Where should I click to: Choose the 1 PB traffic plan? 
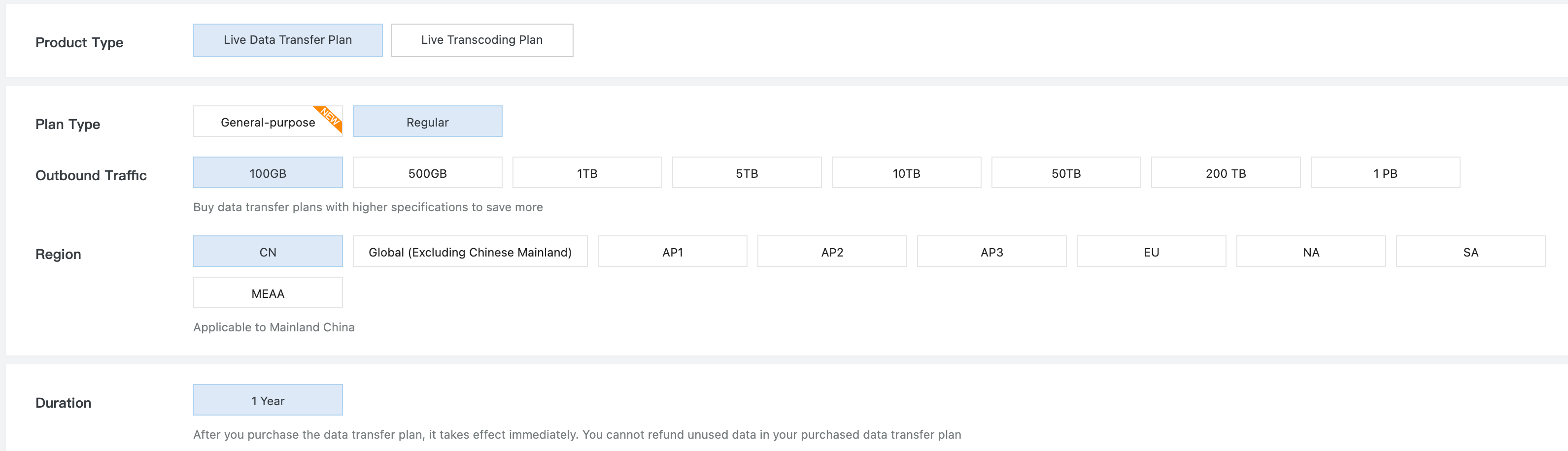tap(1385, 173)
